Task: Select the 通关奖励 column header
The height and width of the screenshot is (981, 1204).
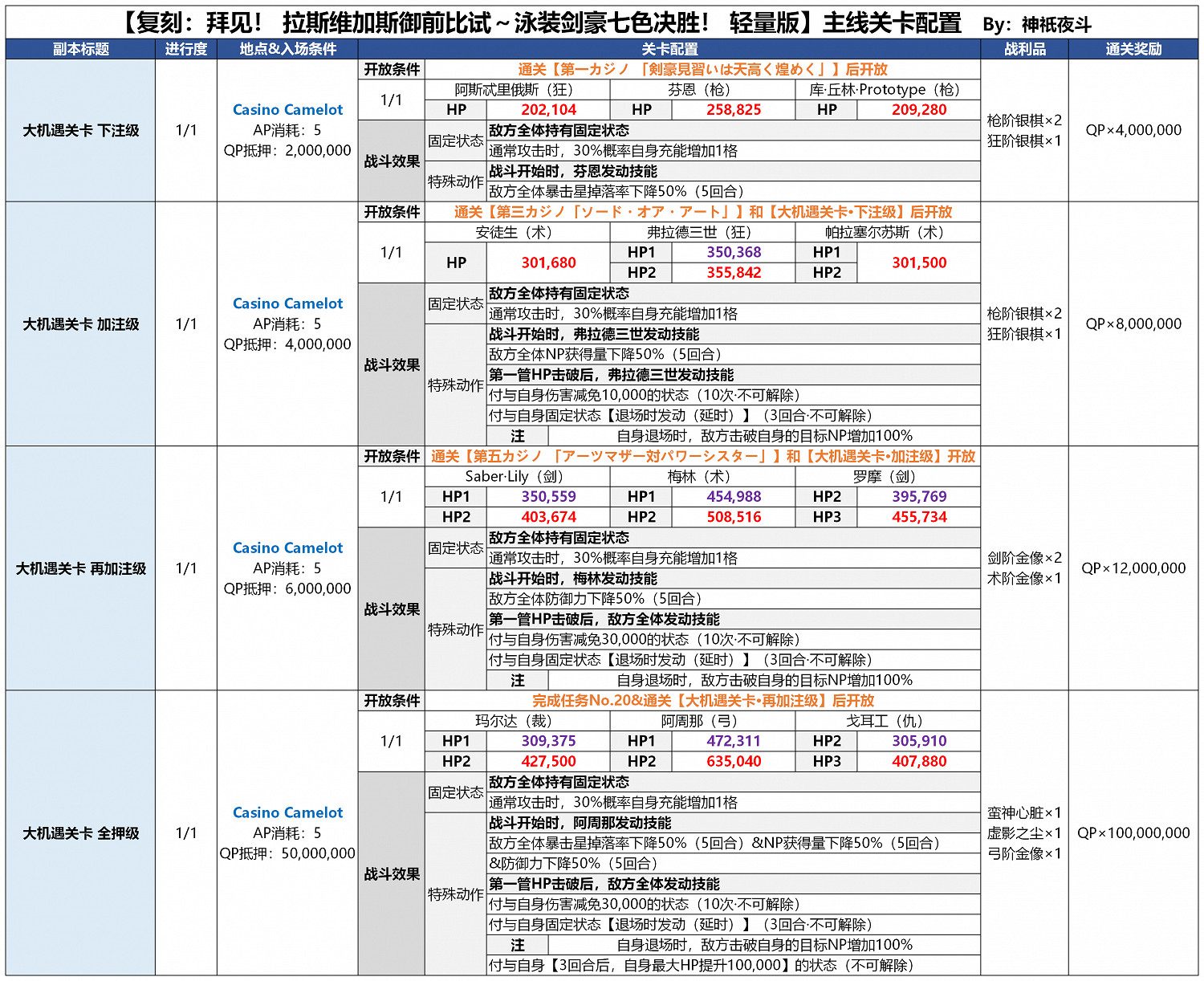Action: (1133, 48)
